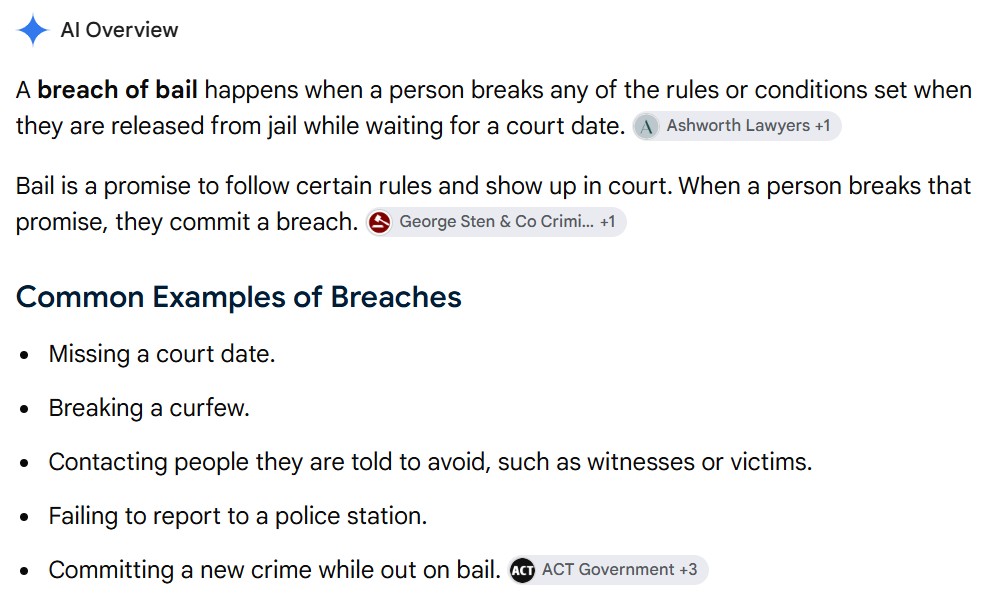Click the ACT Government black logo icon
The image size is (988, 607).
(x=522, y=570)
